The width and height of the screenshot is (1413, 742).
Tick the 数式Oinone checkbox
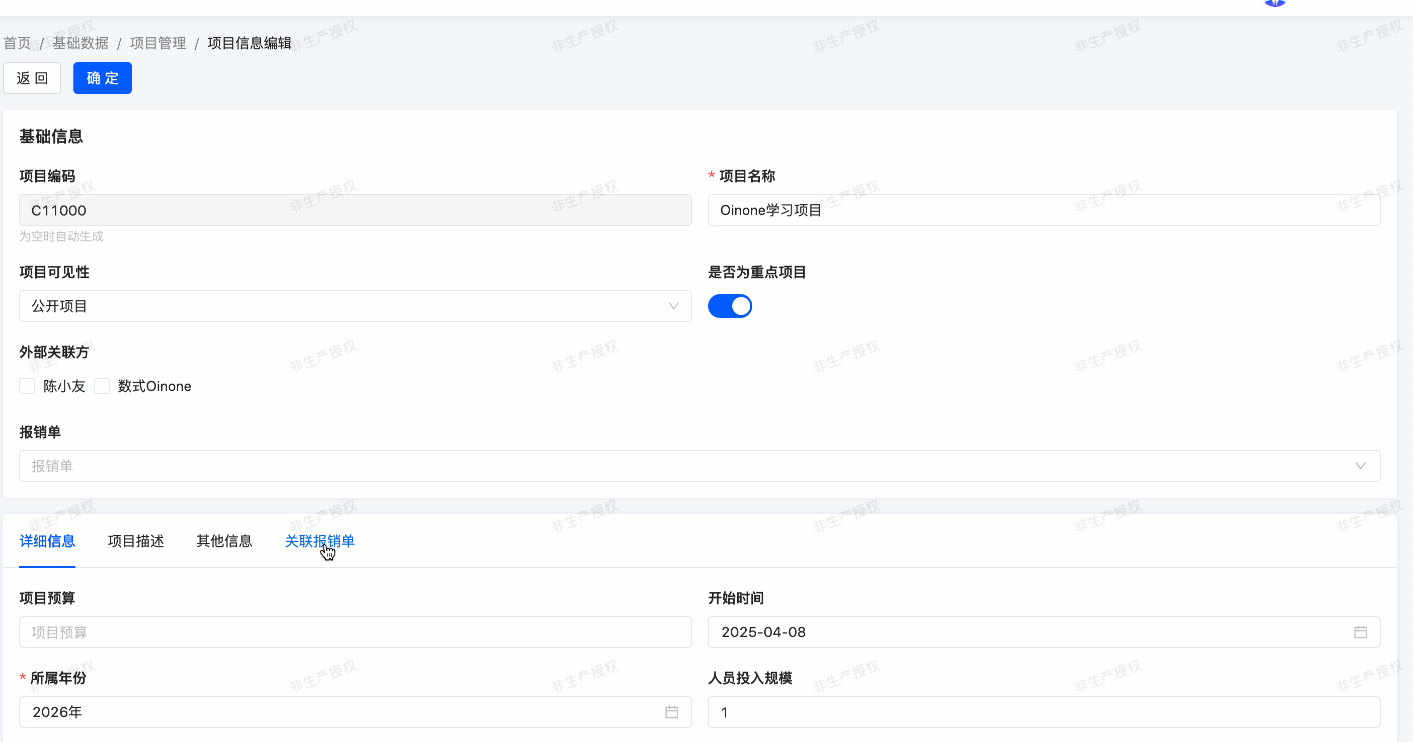pos(102,386)
